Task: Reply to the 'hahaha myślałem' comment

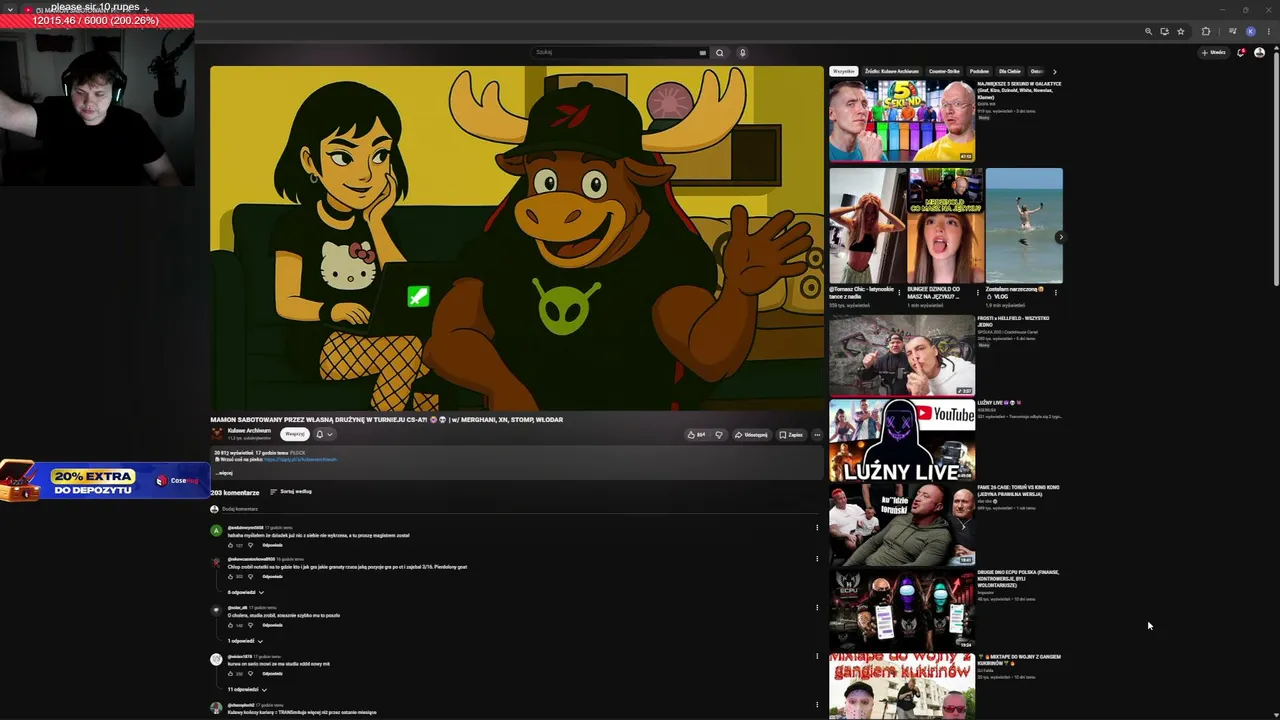Action: [272, 545]
